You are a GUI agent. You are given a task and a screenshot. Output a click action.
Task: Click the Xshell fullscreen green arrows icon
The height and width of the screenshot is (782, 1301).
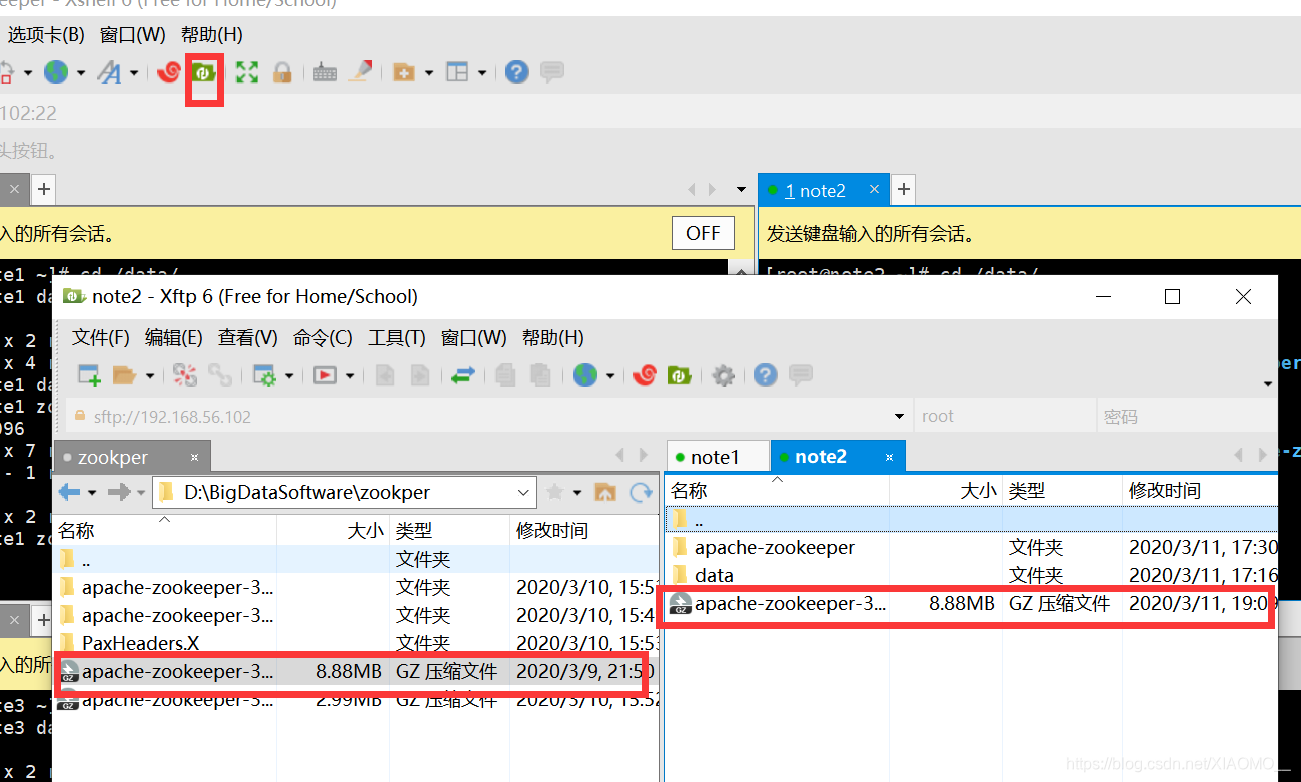pos(247,72)
